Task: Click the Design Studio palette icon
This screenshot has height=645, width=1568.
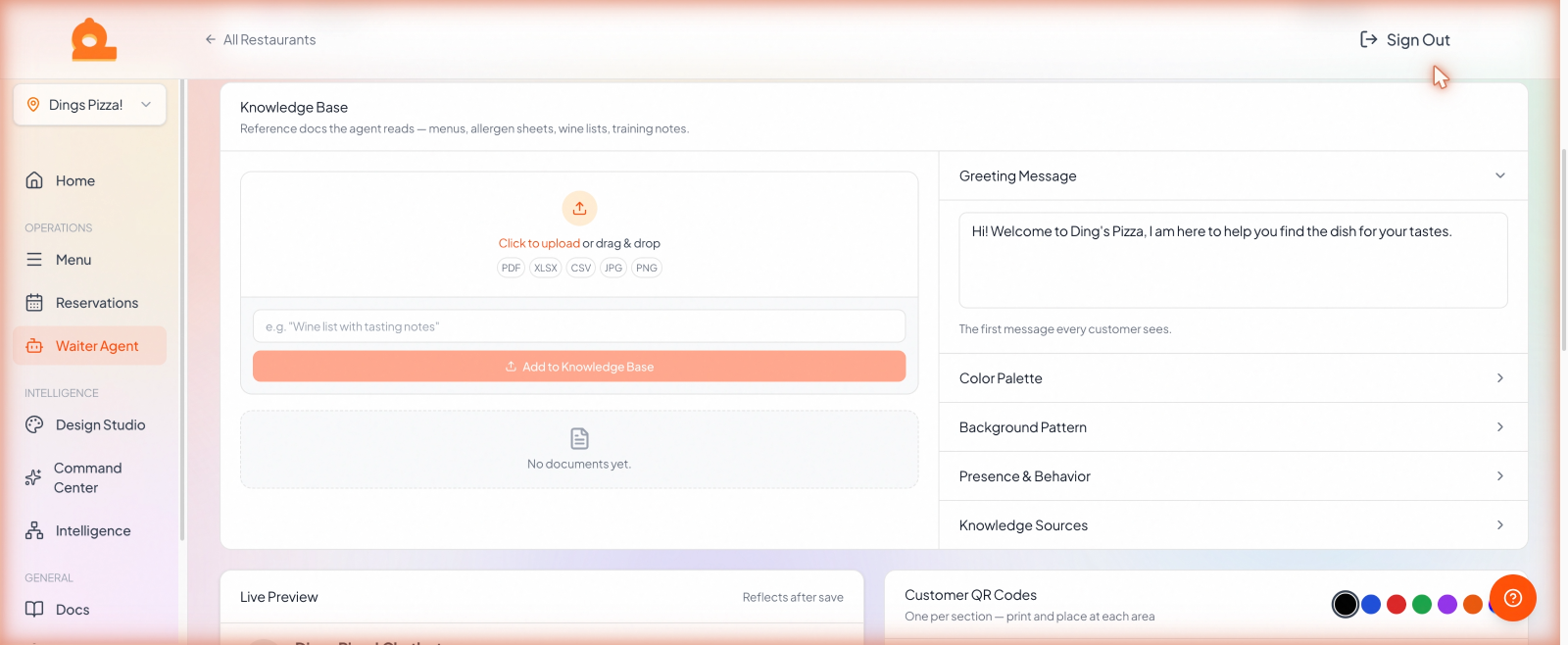Action: (34, 424)
